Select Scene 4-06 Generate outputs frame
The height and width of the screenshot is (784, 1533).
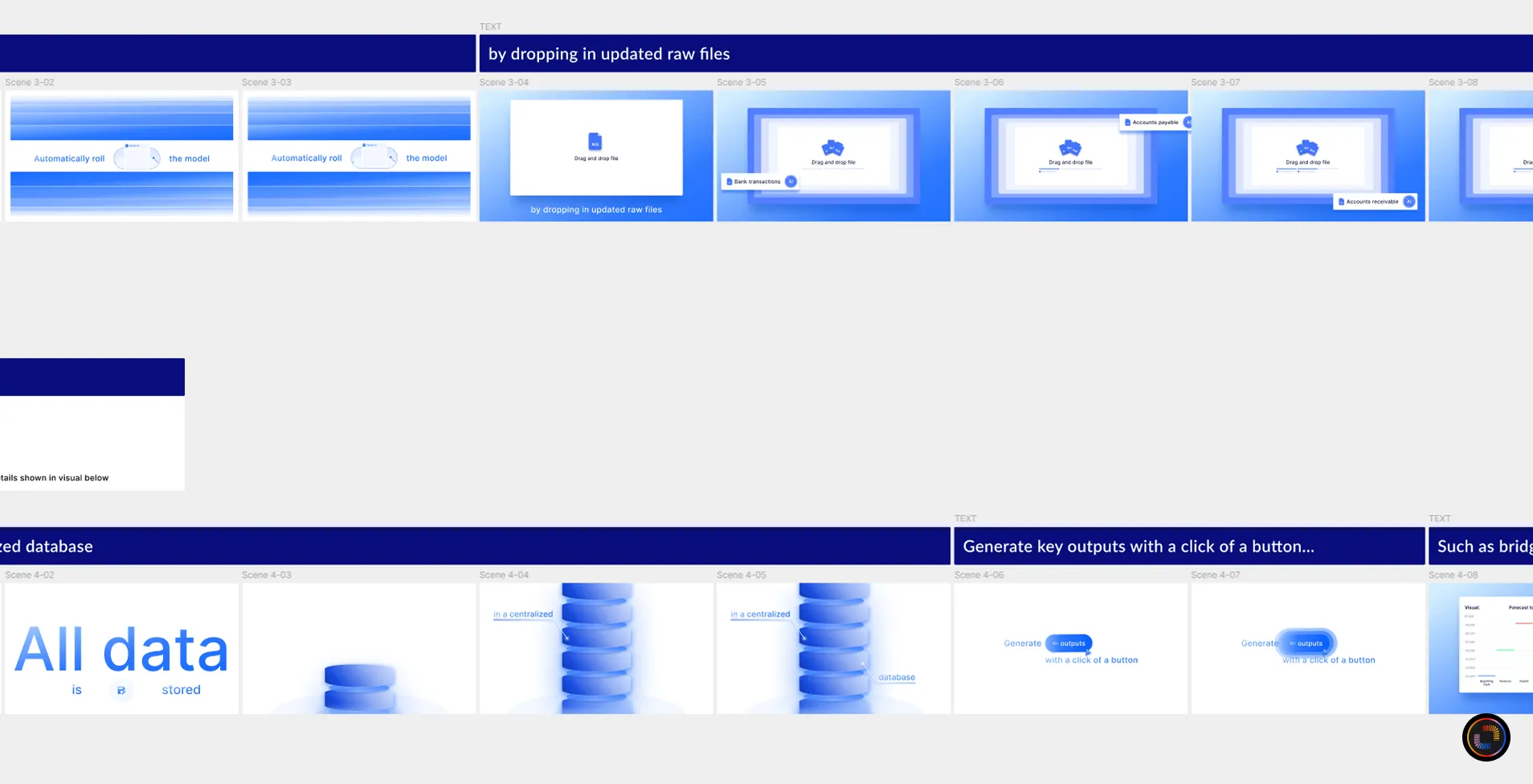point(1071,648)
